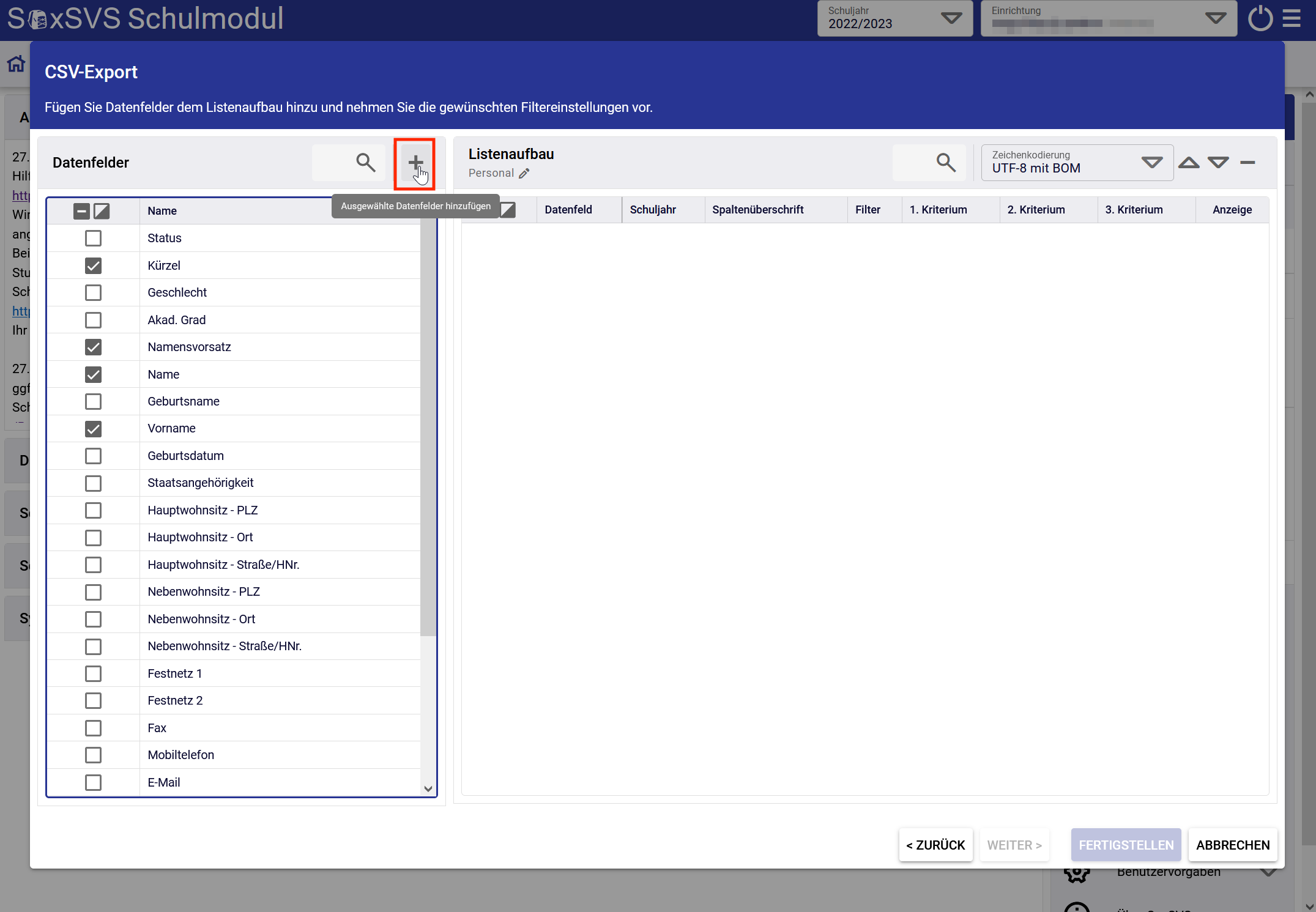Click the SaxSVS Schulmodul title
Screen dimensions: 1316x912
point(146,18)
